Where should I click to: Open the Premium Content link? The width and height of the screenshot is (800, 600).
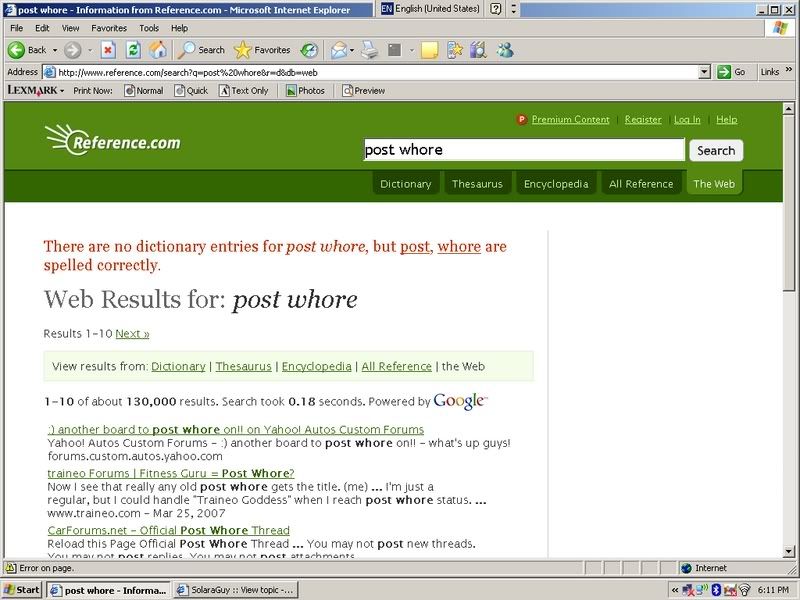point(570,119)
